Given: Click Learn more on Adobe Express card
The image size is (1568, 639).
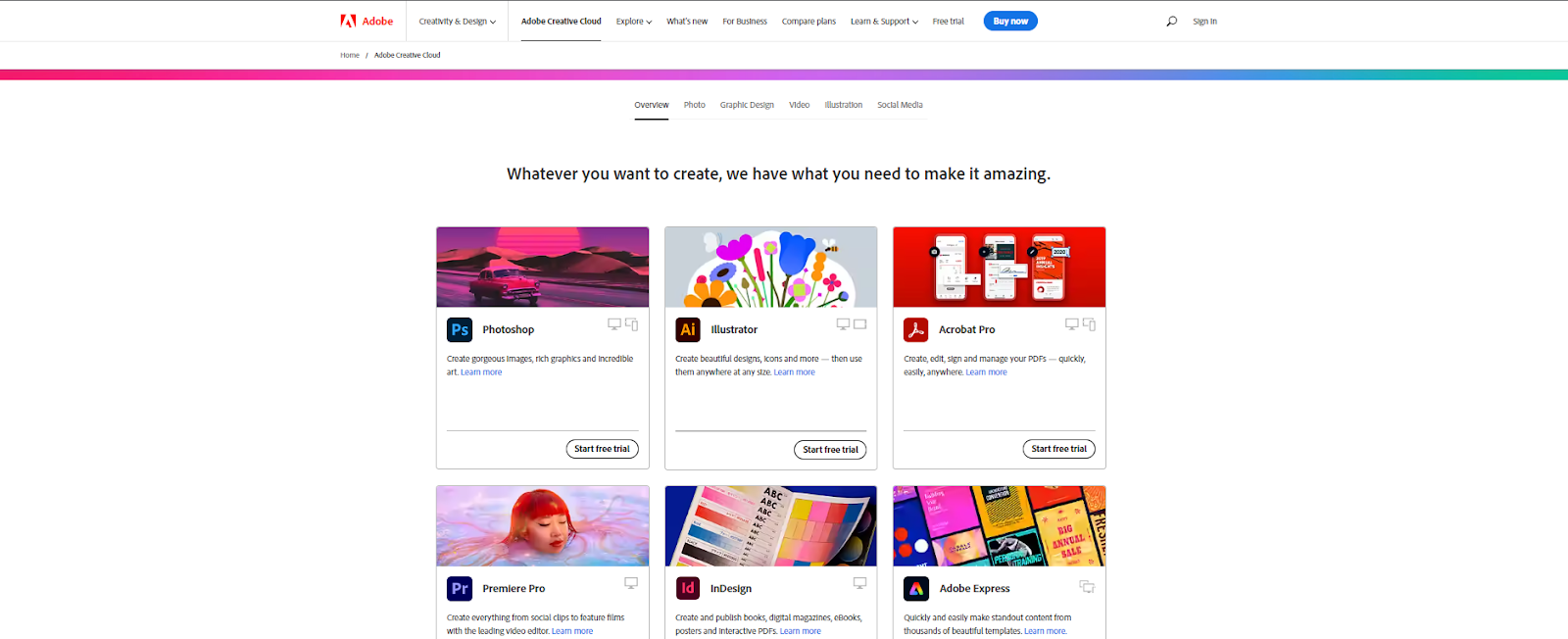Looking at the screenshot, I should (x=1046, y=631).
